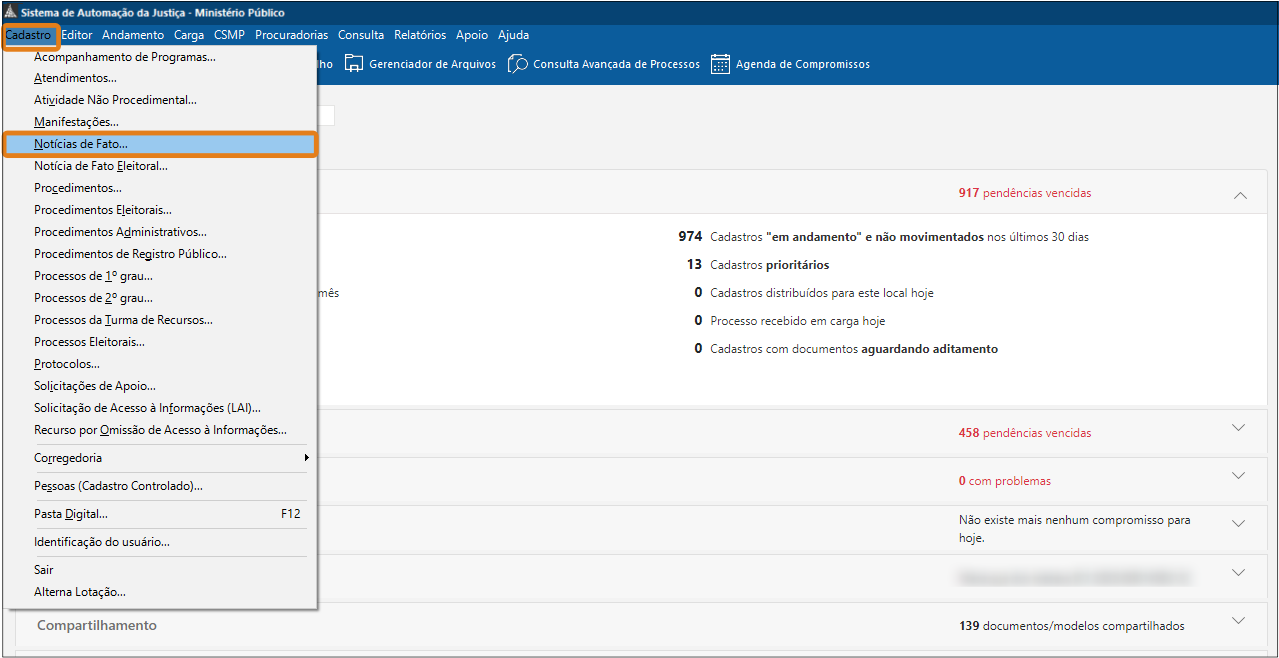Expand the Corregedoria submenu
The image size is (1279, 658).
(160, 458)
